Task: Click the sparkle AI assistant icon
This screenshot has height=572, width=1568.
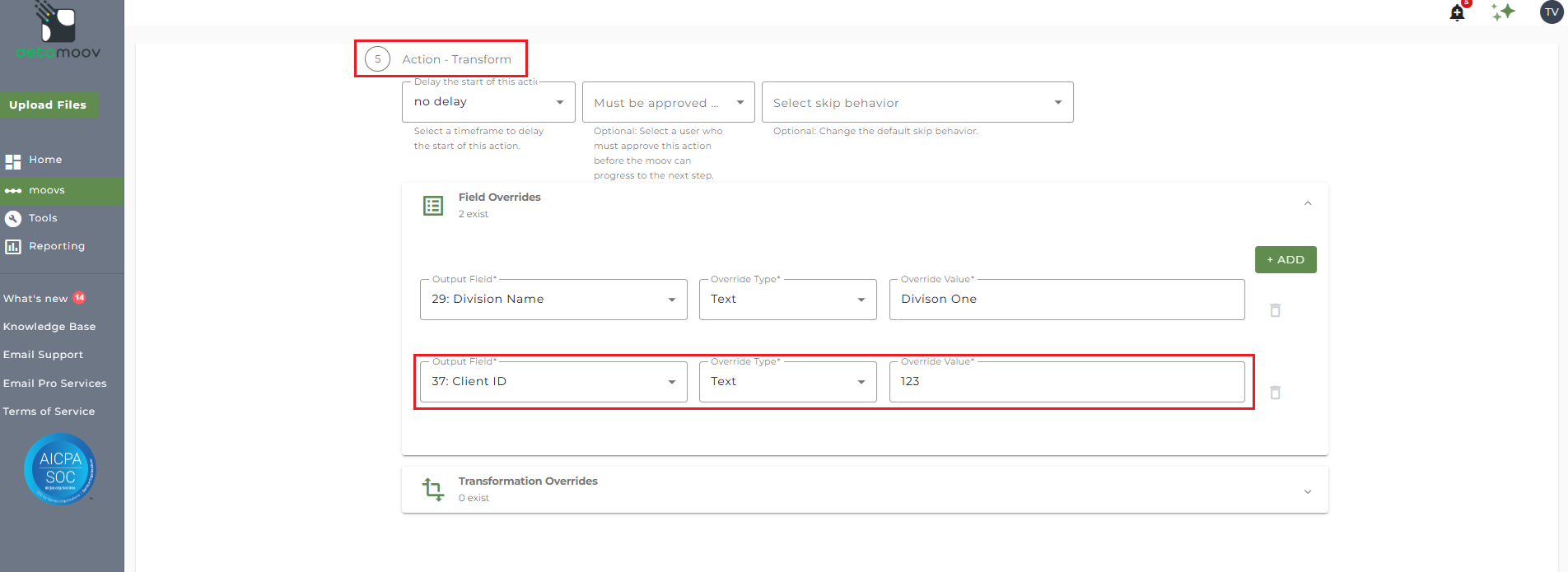Action: click(1503, 12)
